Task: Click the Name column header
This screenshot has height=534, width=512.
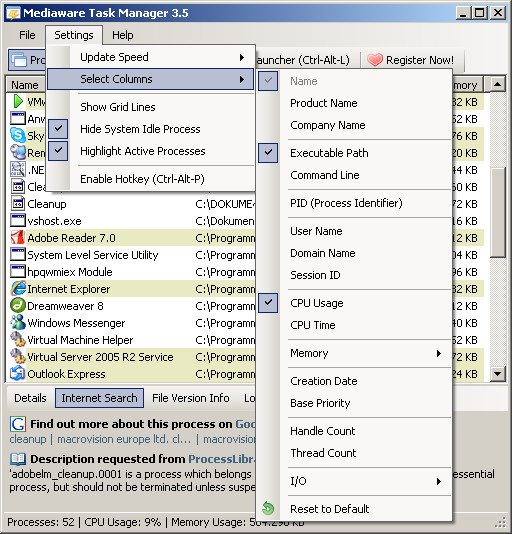Action: [x=26, y=85]
